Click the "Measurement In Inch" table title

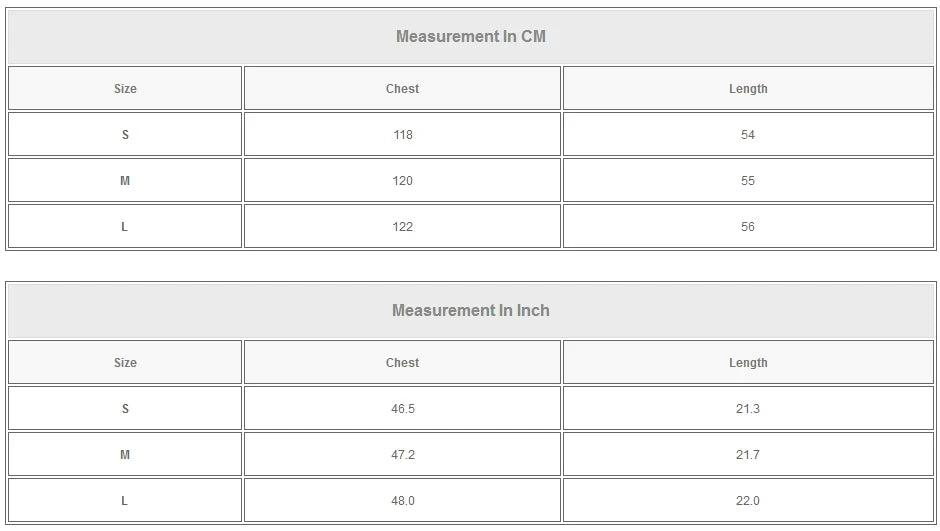470,311
